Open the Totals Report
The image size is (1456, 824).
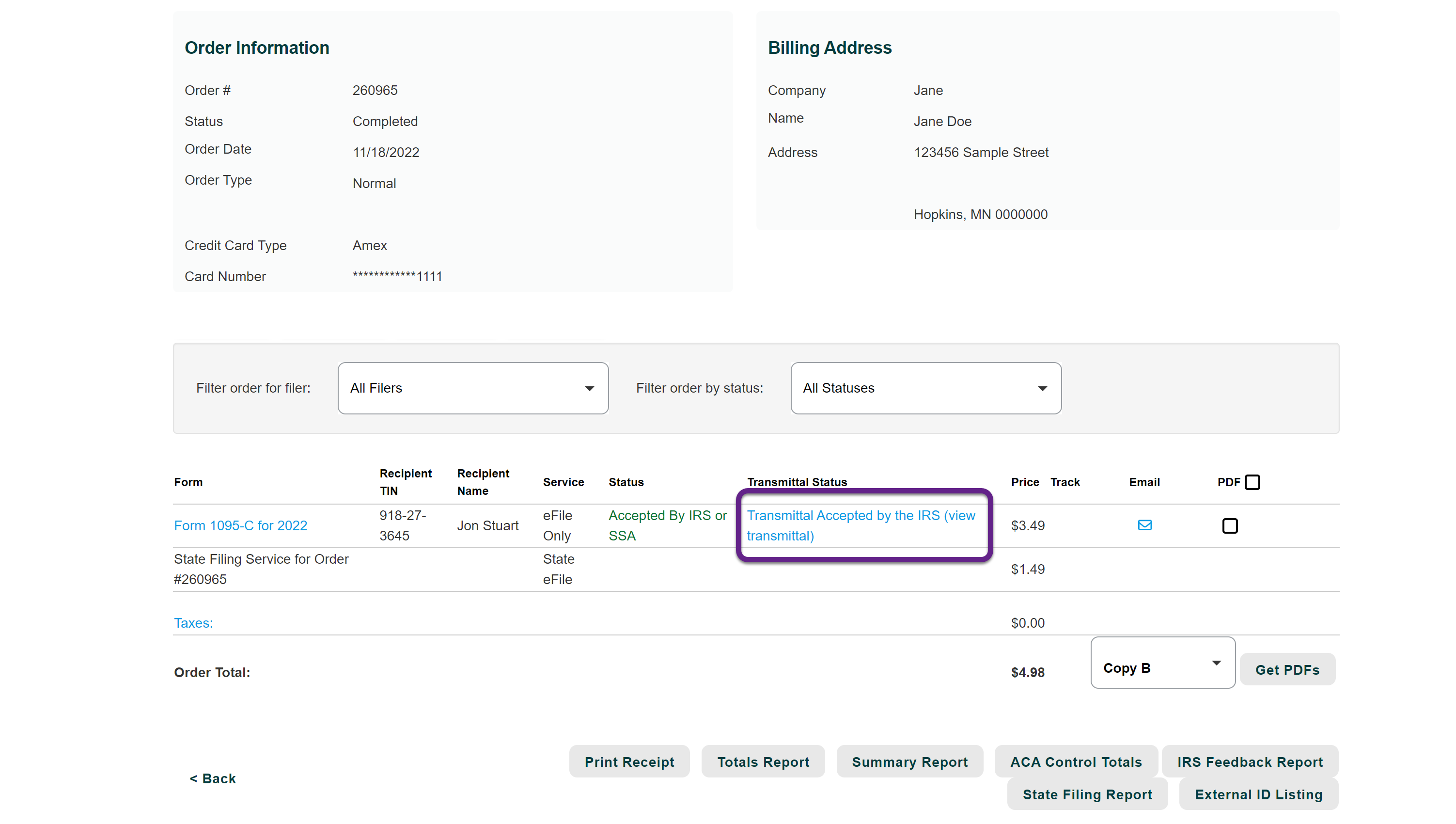tap(763, 762)
